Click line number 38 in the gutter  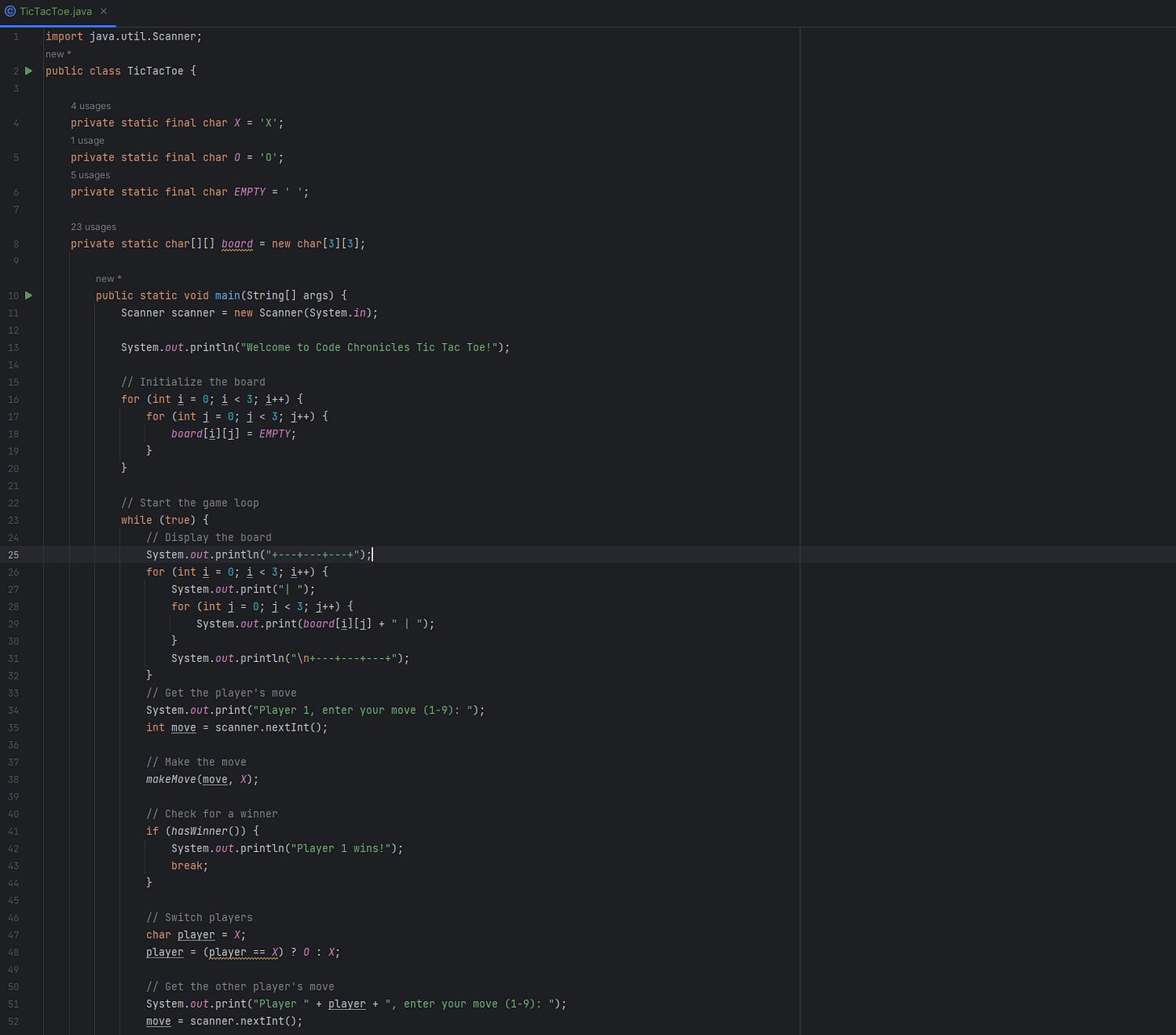click(x=14, y=779)
